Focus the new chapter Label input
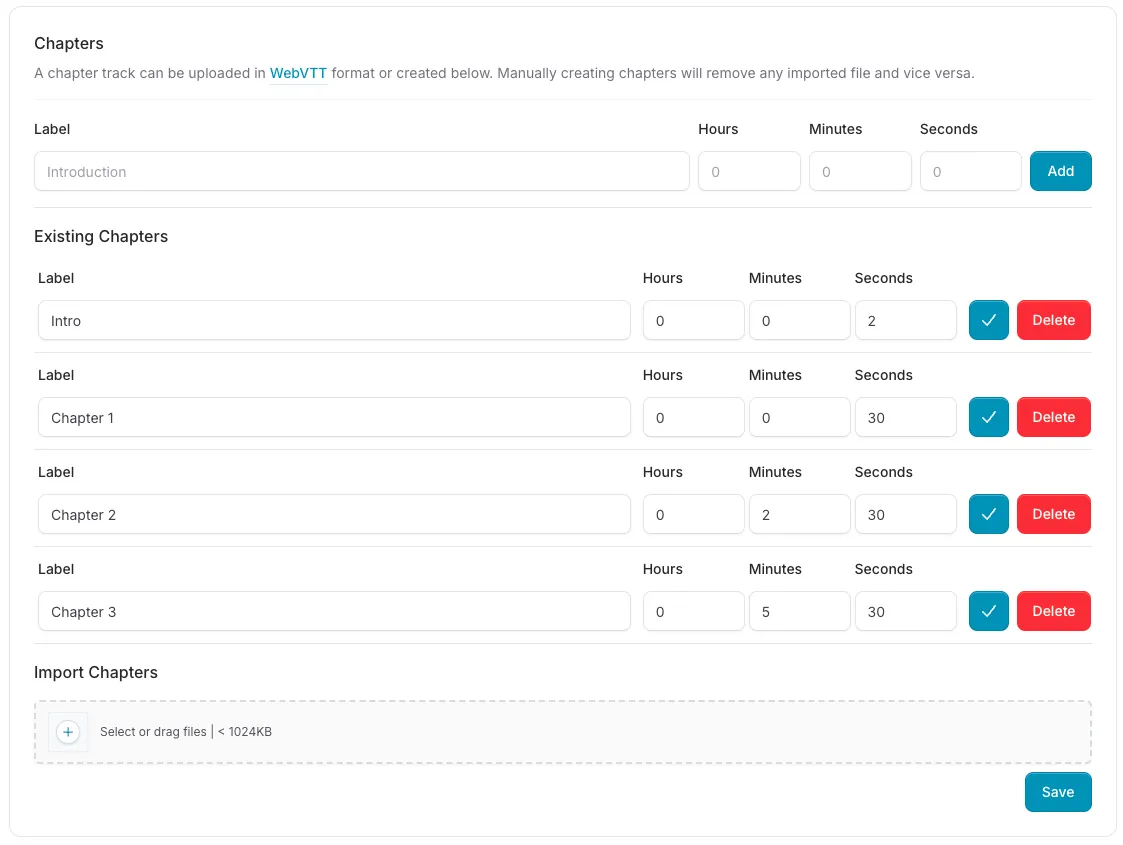1123x845 pixels. [361, 171]
